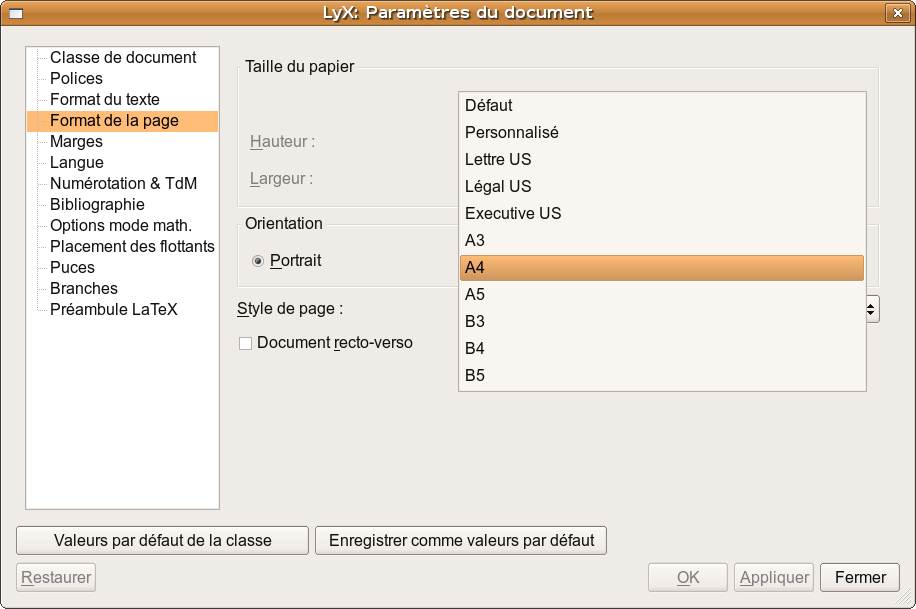Pick Lettre US paper size option
916x609 pixels.
pyautogui.click(x=661, y=160)
